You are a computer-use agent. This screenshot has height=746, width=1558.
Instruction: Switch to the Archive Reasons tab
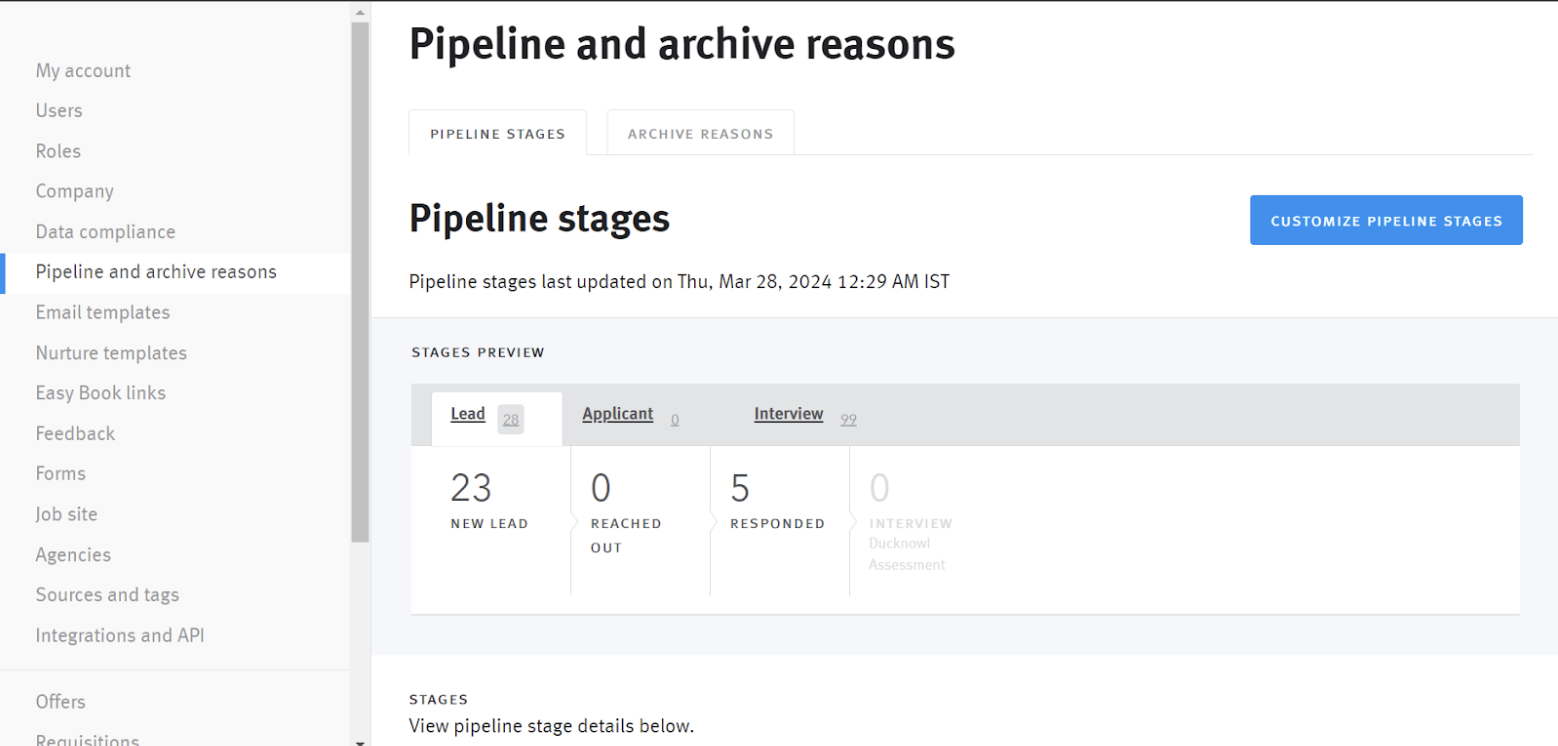point(700,134)
